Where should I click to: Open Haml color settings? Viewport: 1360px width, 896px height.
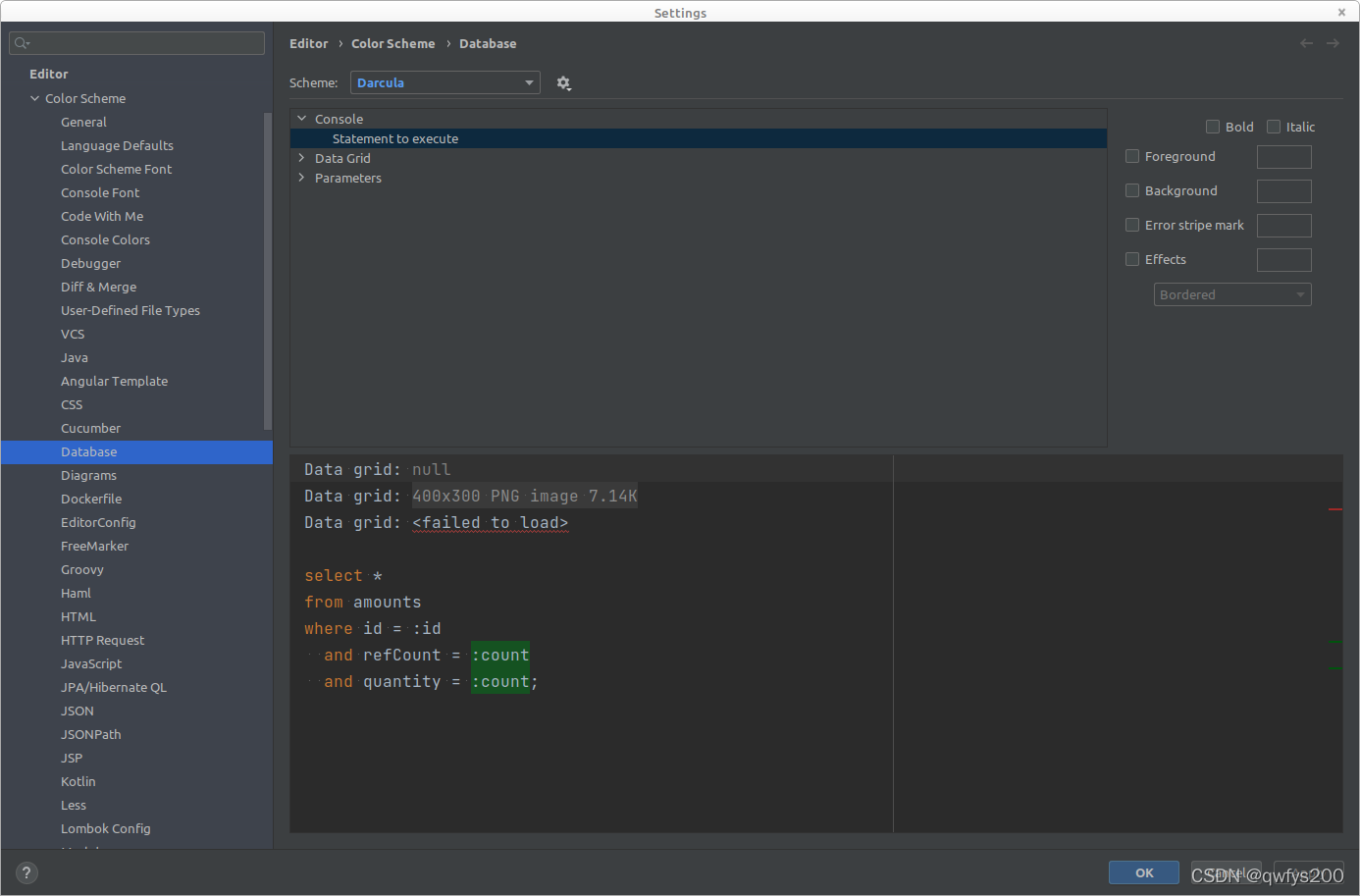(x=76, y=593)
